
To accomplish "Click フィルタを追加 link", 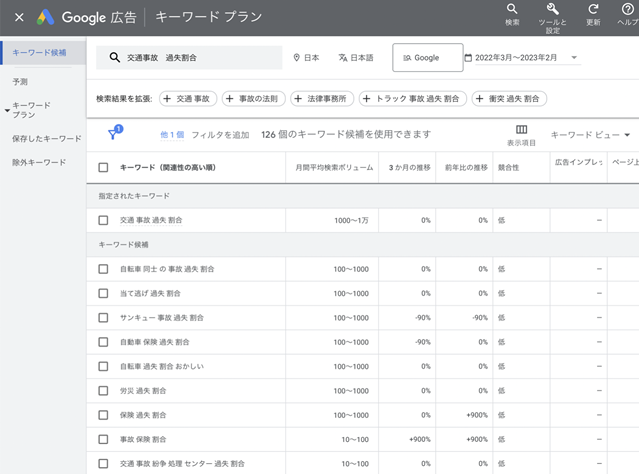I will tap(220, 134).
